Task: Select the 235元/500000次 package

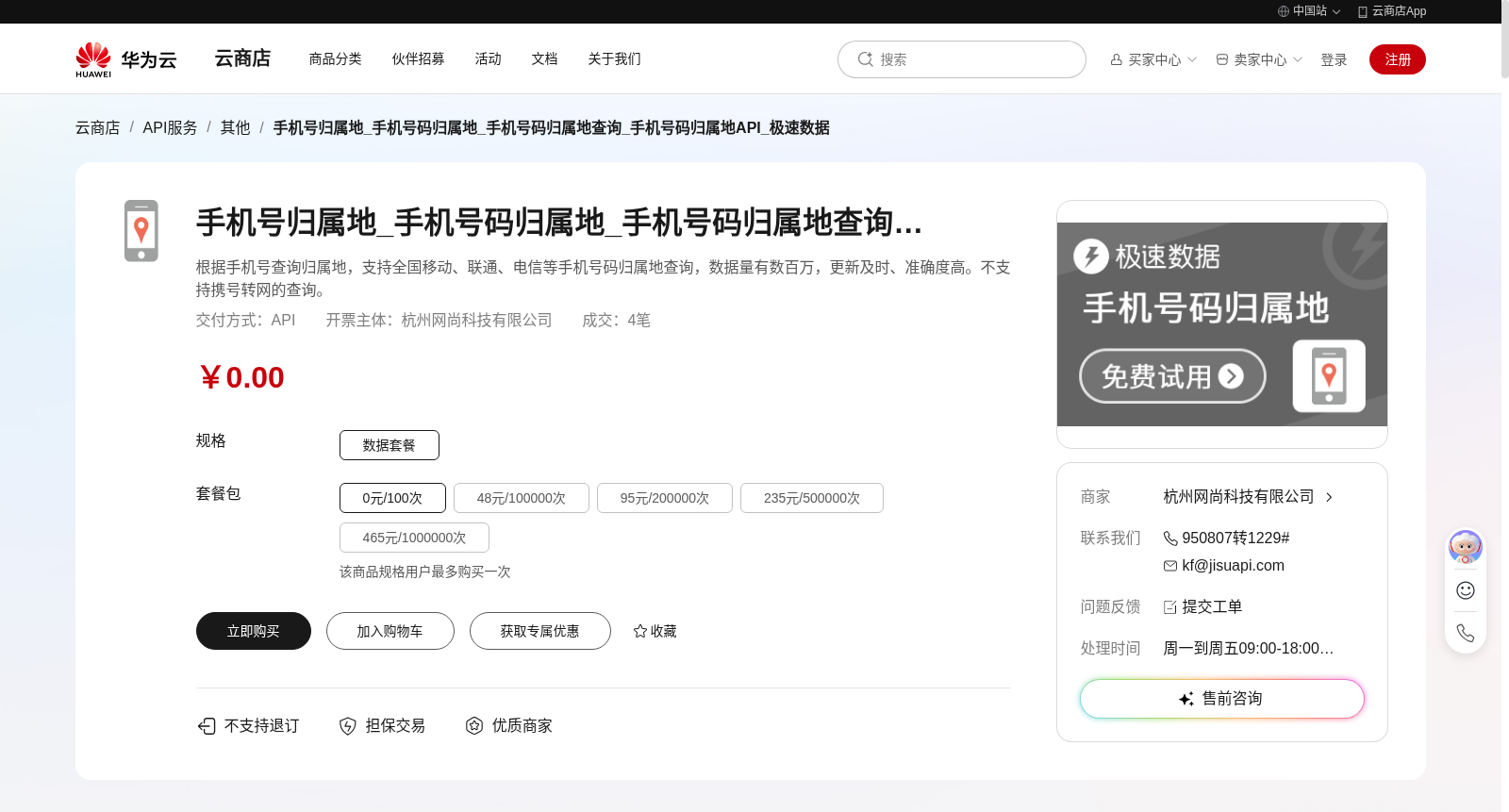Action: point(812,498)
